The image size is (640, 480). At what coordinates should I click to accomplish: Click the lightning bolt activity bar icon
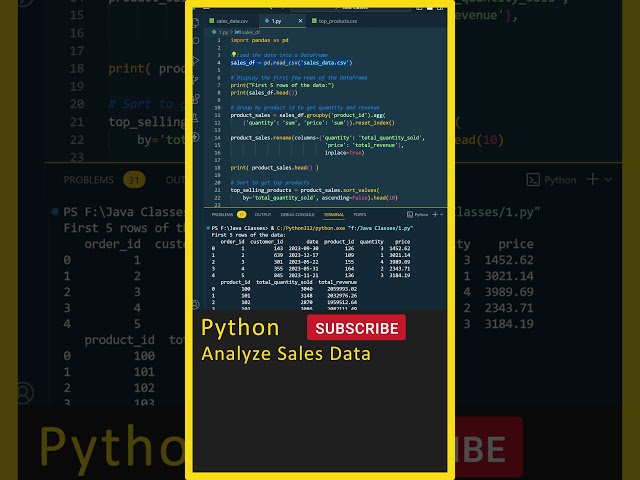pos(196,137)
